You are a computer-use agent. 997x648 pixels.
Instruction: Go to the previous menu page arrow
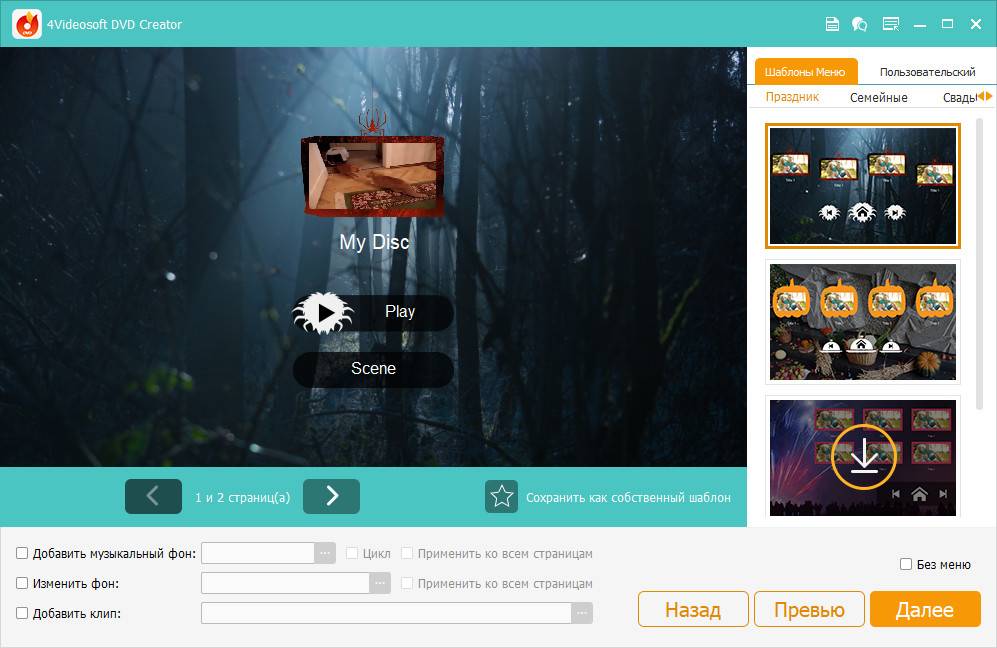pyautogui.click(x=153, y=496)
